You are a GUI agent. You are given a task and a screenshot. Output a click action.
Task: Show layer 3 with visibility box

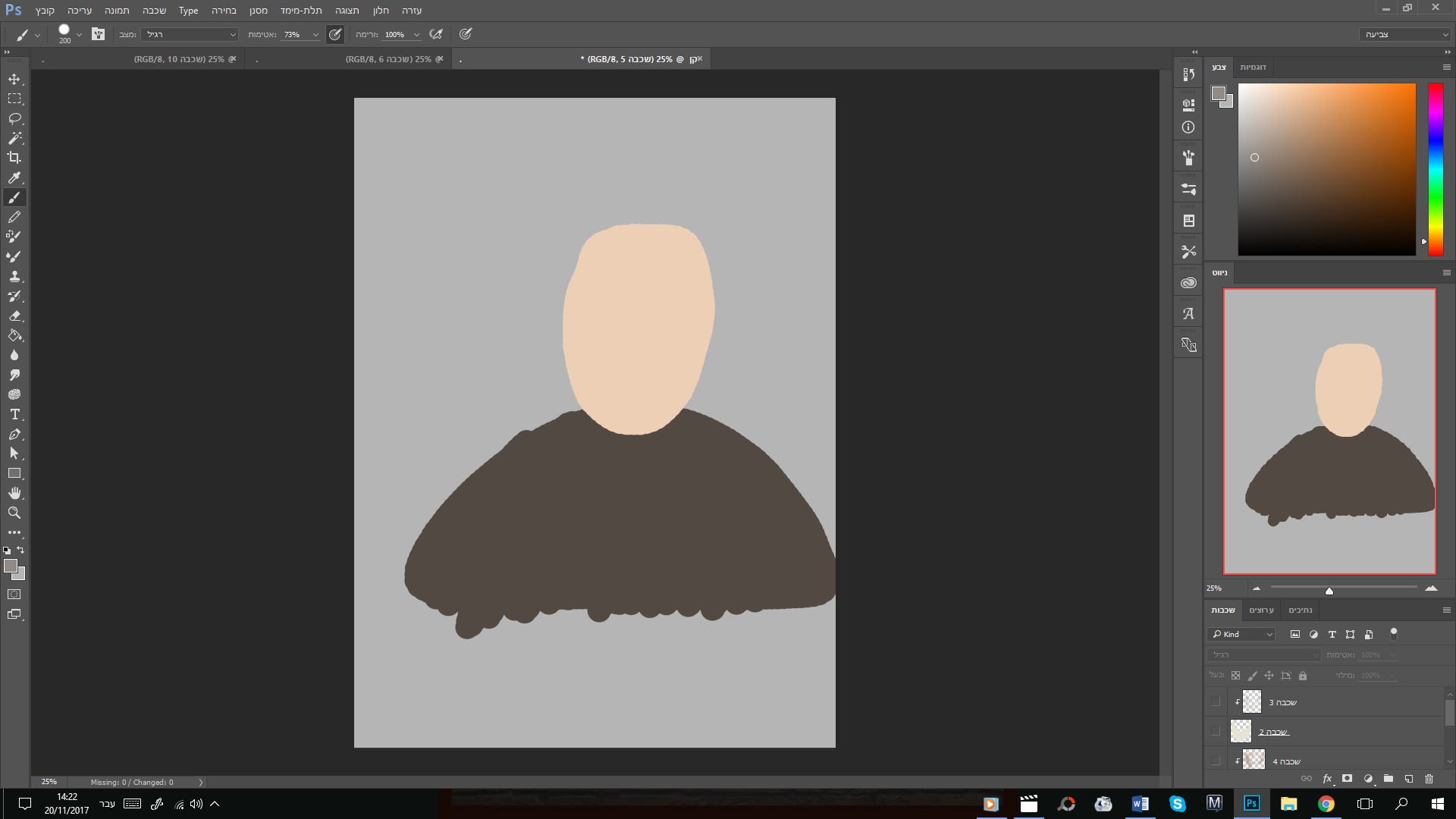tap(1216, 702)
